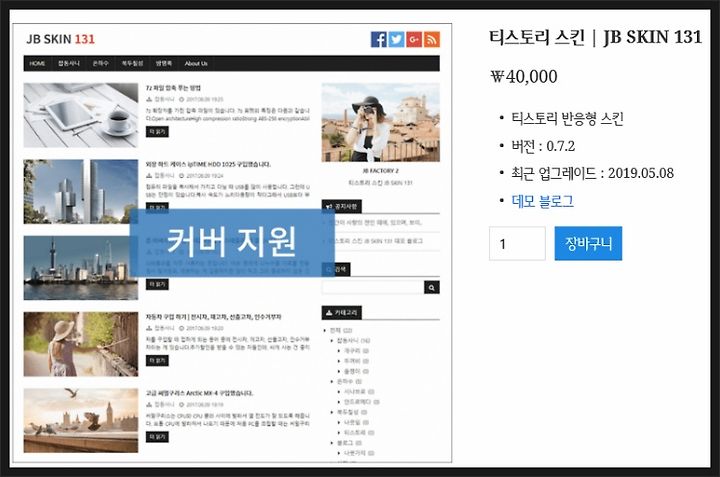Open the 방명록 menu item
This screenshot has width=720, height=477.
(163, 63)
